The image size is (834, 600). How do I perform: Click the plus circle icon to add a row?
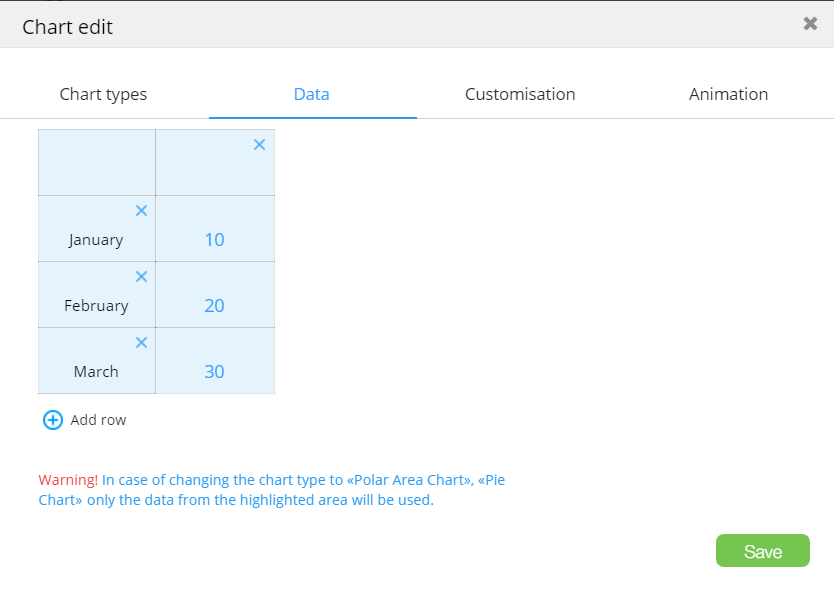pos(53,420)
